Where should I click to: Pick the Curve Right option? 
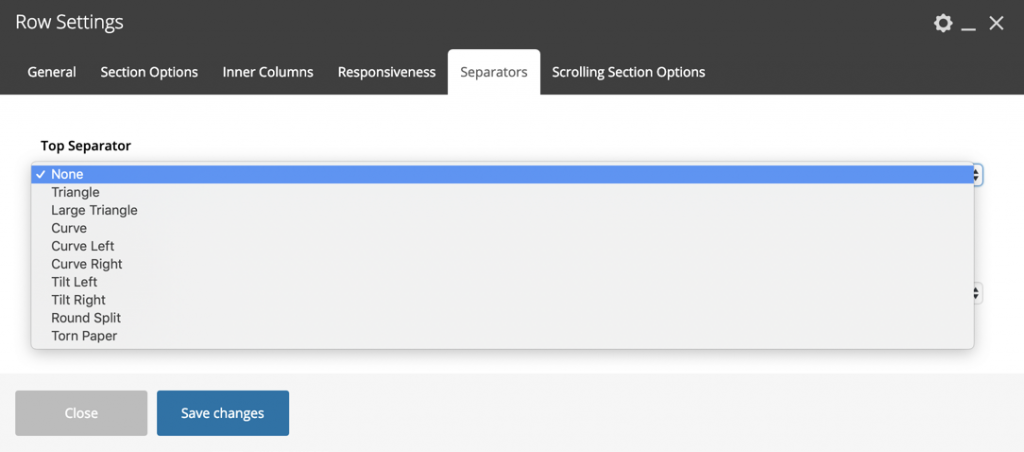coord(86,264)
